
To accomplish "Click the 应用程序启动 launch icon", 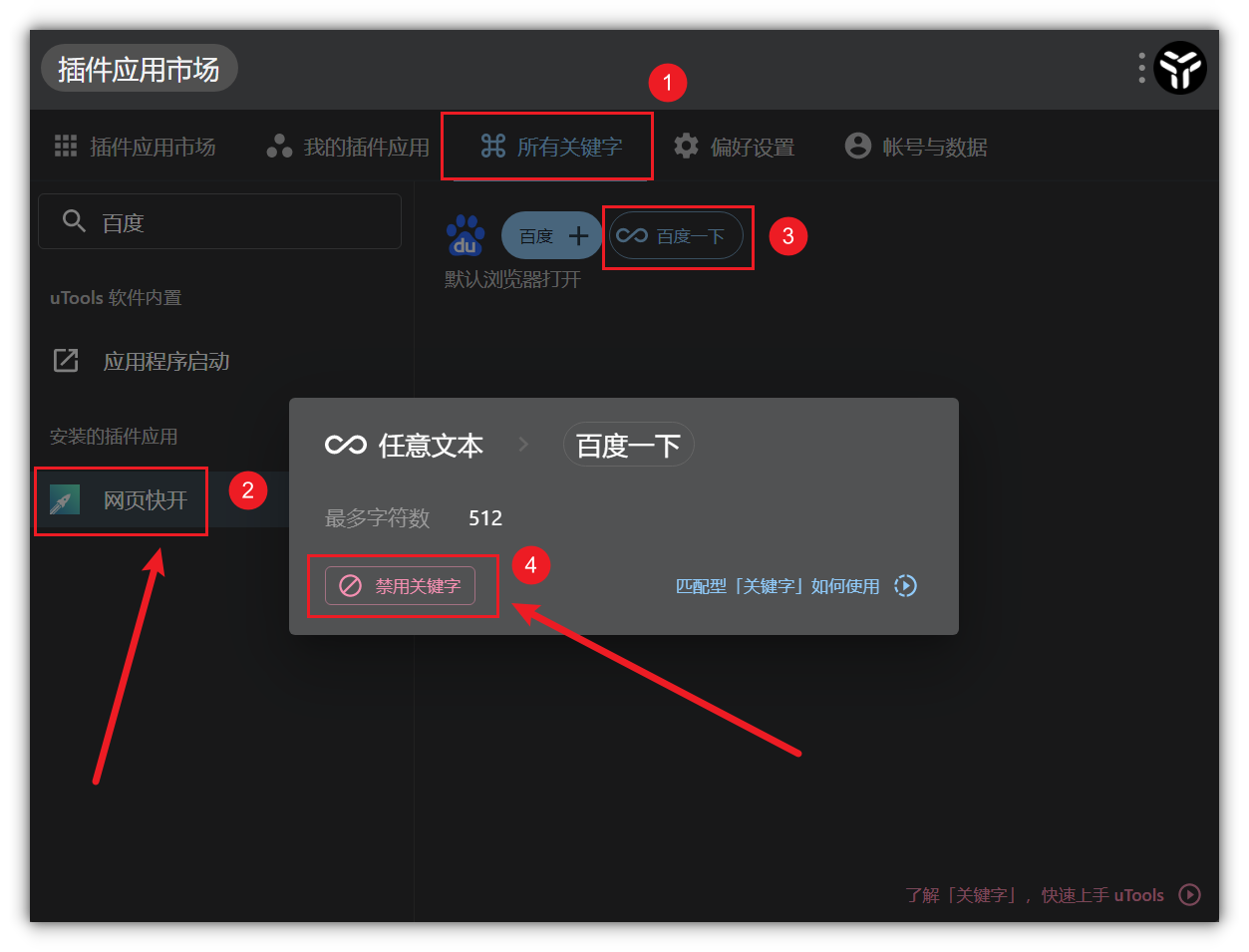I will pyautogui.click(x=66, y=360).
